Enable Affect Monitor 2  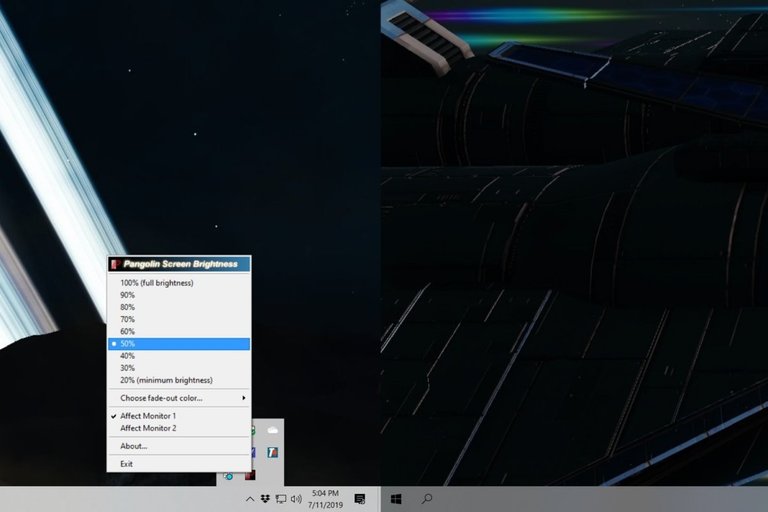[x=148, y=428]
